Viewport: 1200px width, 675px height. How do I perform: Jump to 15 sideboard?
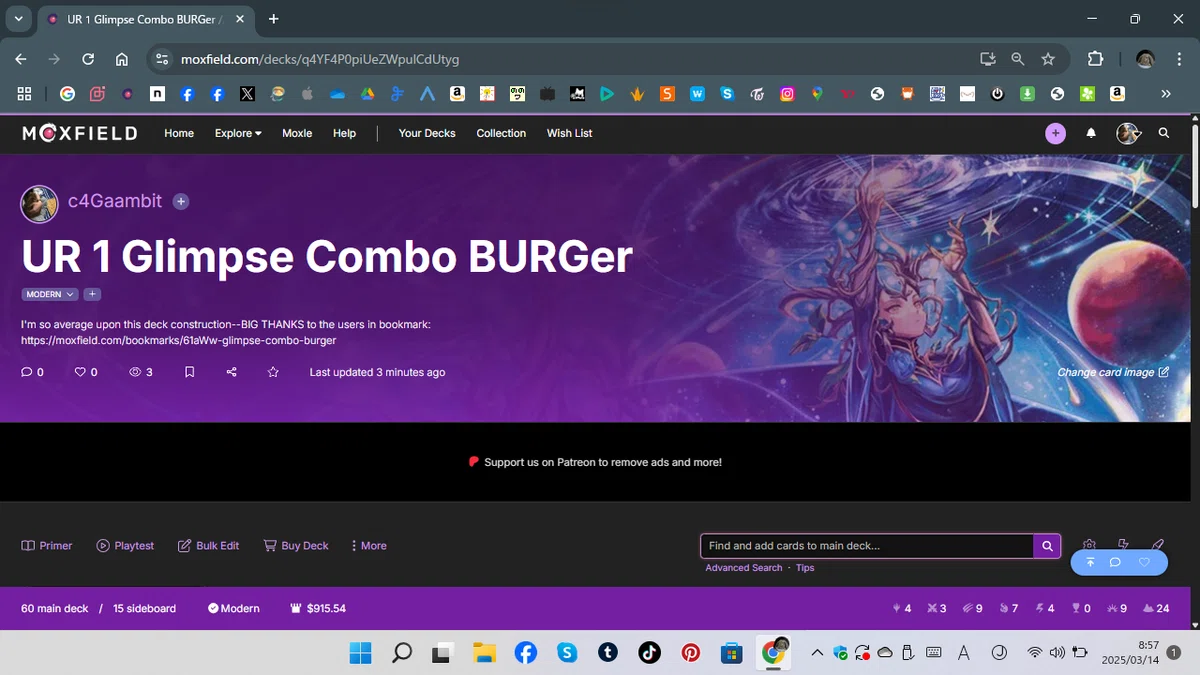click(x=144, y=608)
